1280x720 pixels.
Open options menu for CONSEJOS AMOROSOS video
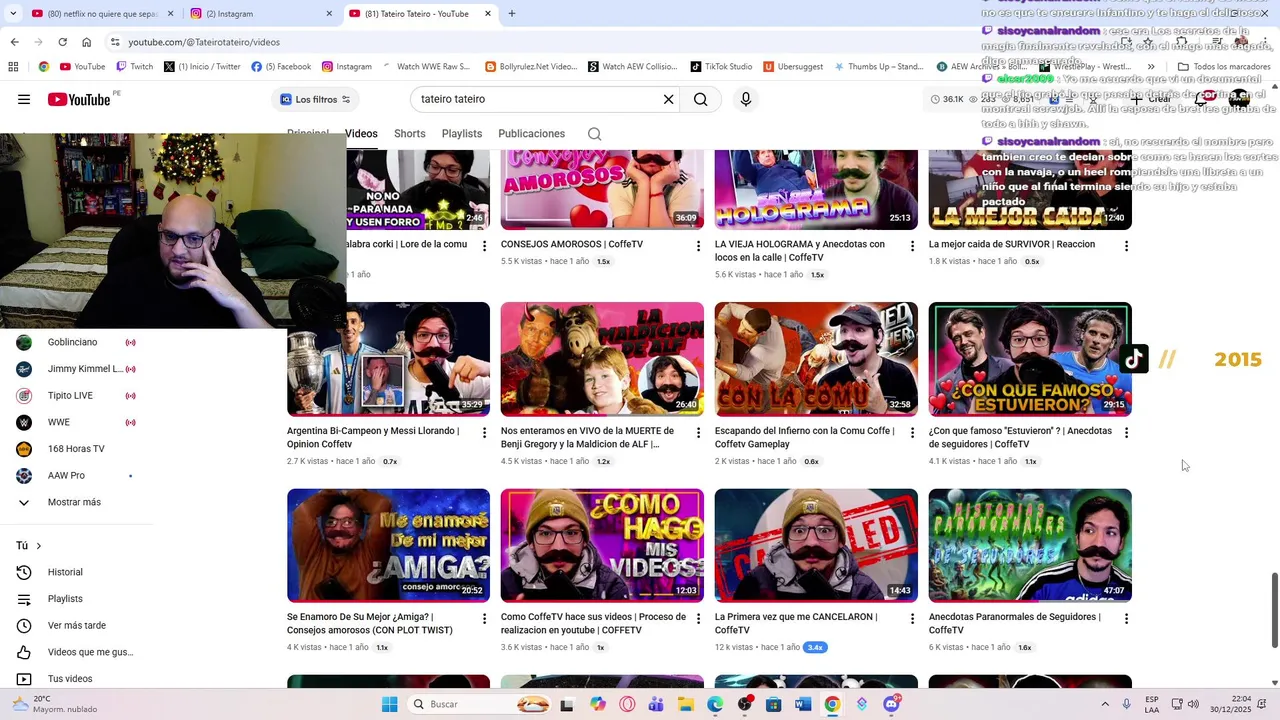click(698, 246)
